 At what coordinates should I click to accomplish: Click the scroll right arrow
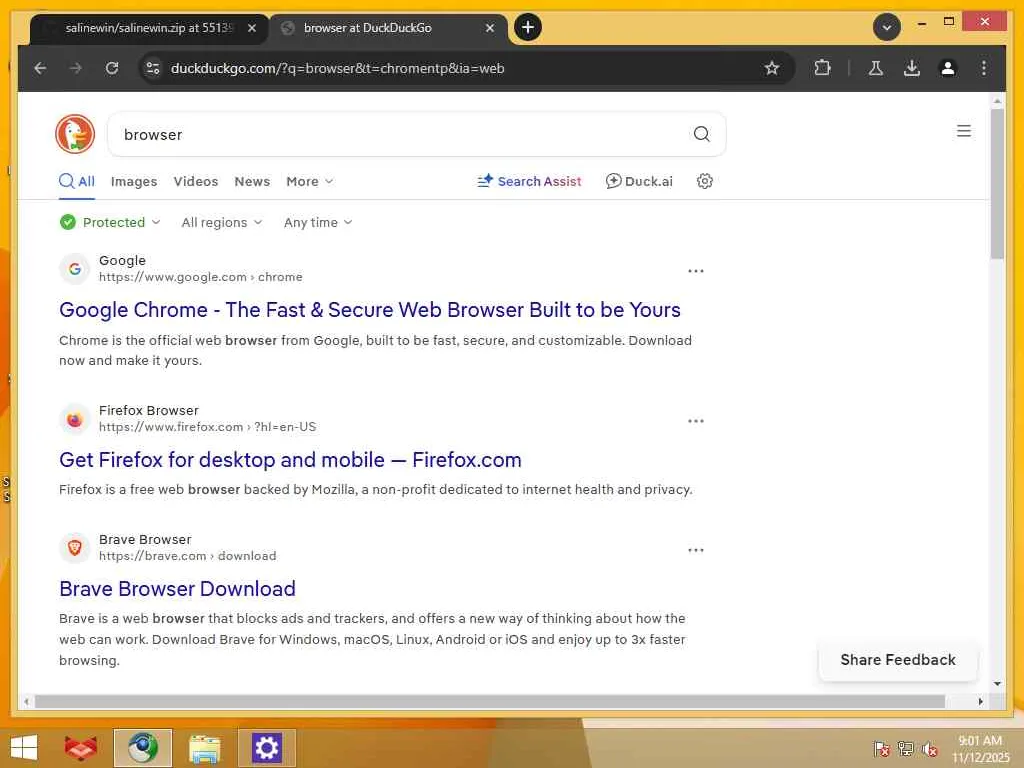point(980,701)
